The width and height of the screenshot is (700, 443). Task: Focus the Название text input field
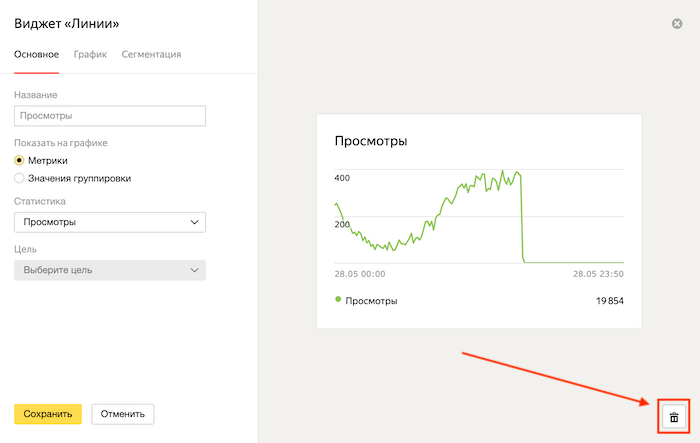110,116
